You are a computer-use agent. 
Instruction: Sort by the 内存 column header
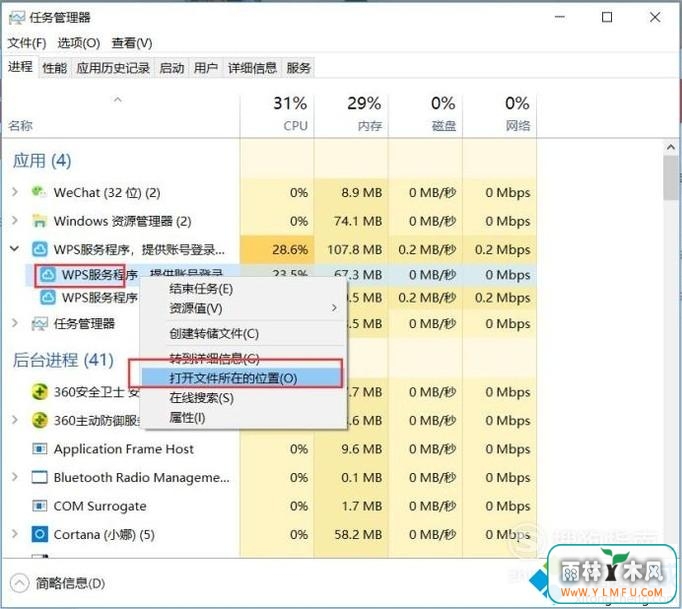coord(351,114)
